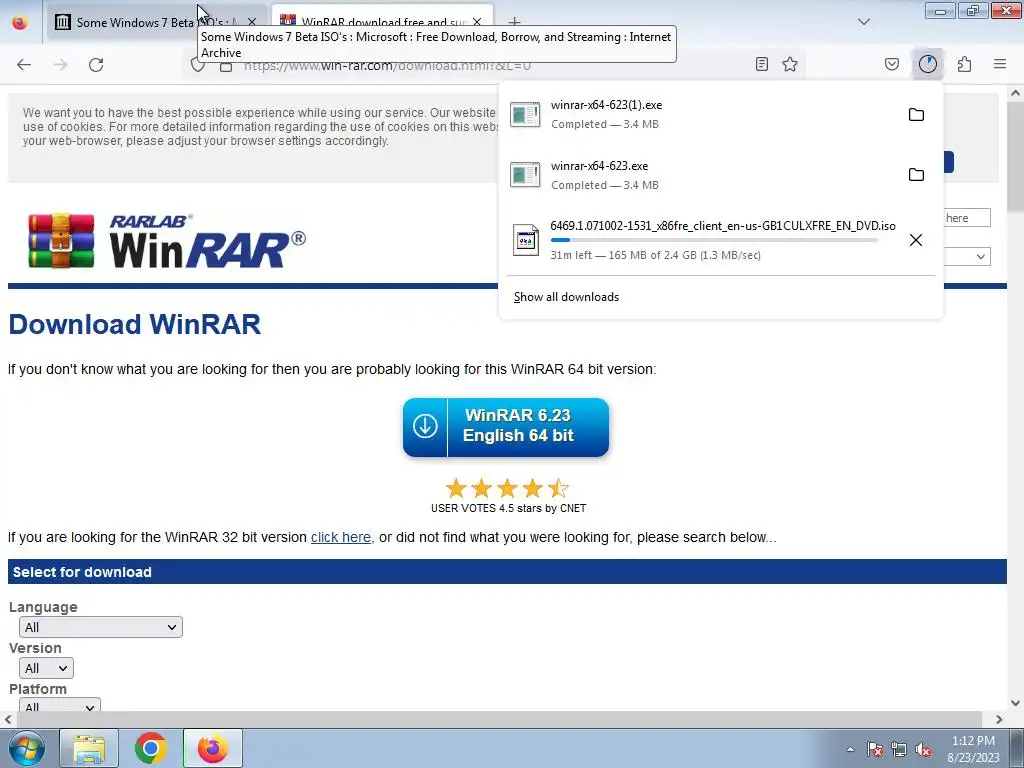
Task: Show hidden system tray icons
Action: 850,749
